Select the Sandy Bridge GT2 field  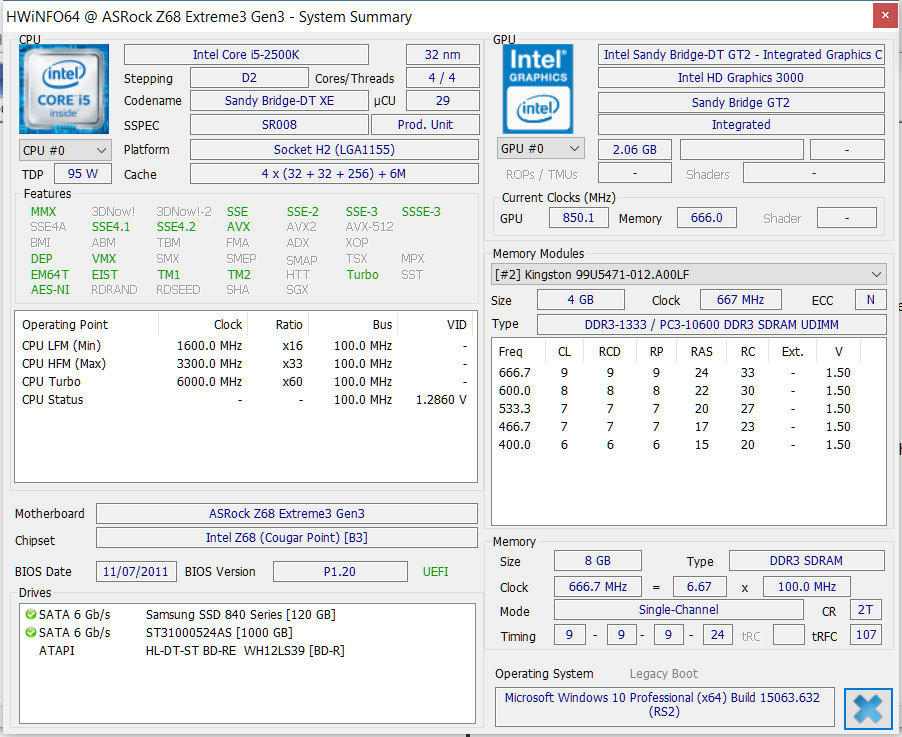point(741,102)
